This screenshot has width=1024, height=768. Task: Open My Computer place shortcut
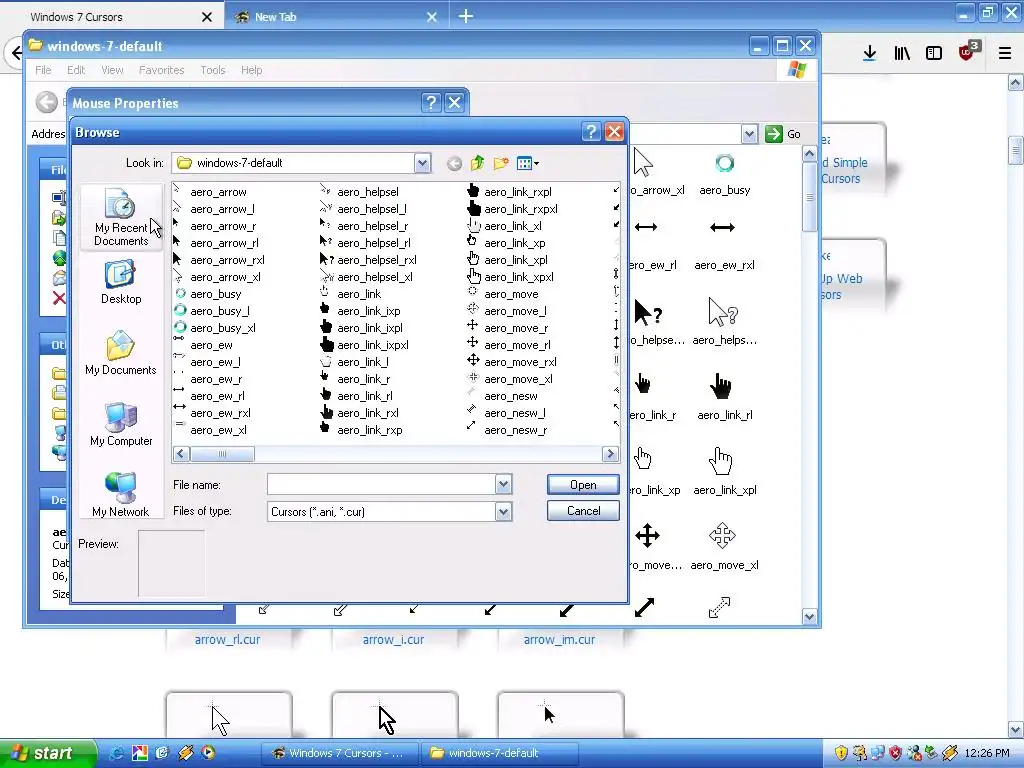121,424
